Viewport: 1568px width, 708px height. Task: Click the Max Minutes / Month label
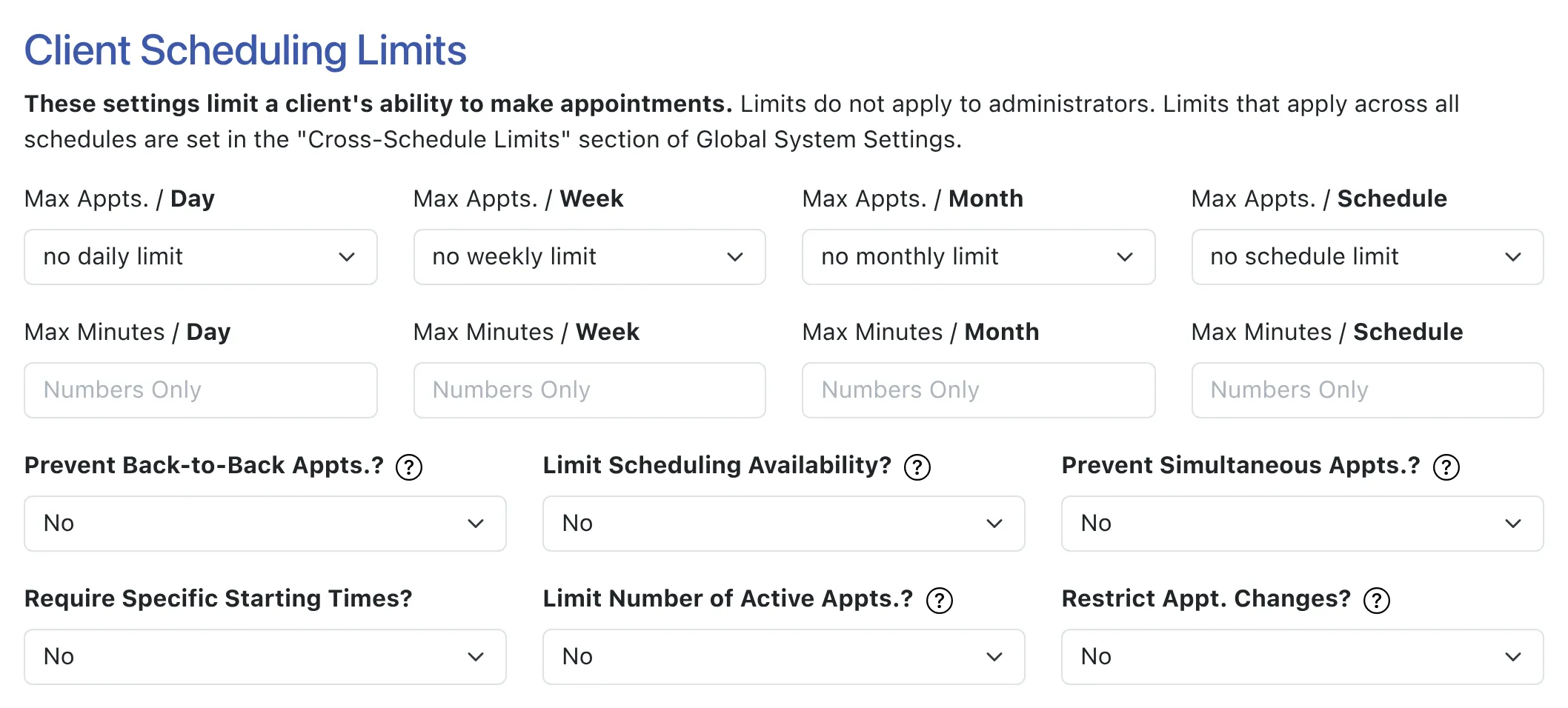[x=921, y=332]
